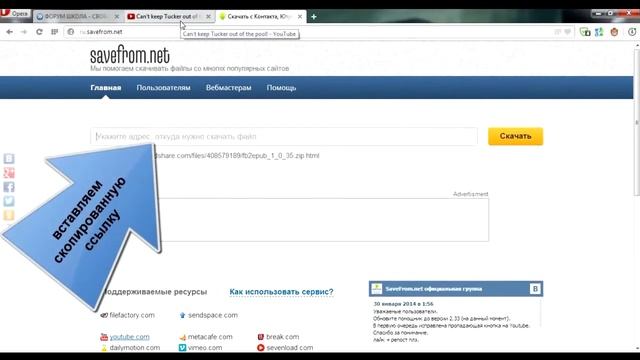Click the SaveFrom group avatar icon
The image size is (640, 360).
click(x=377, y=289)
